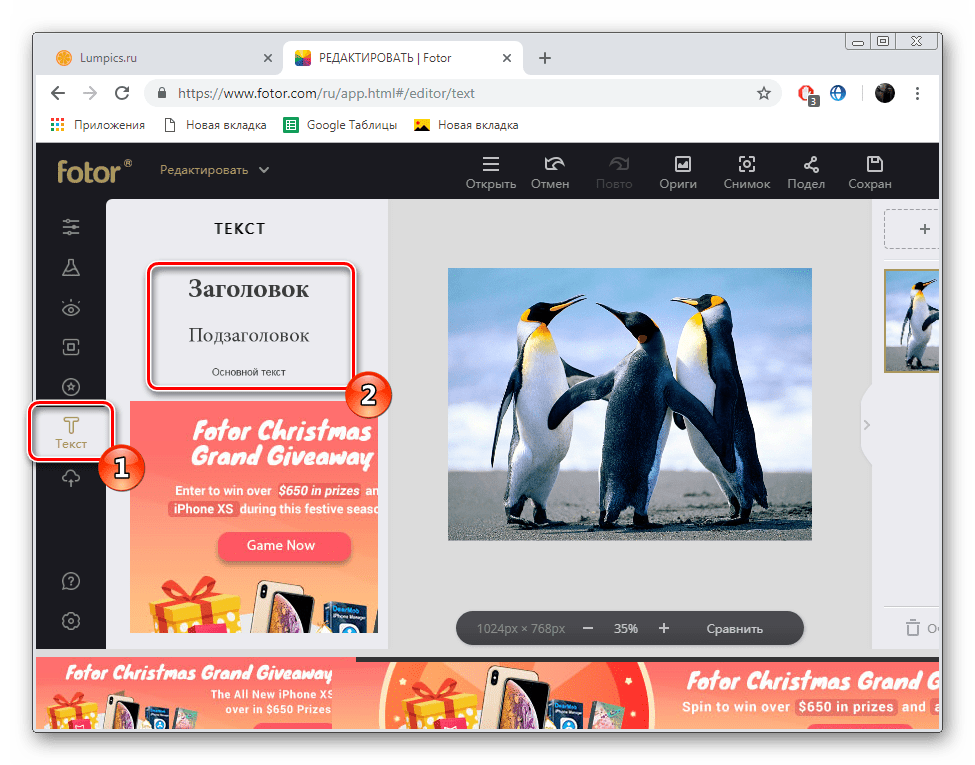The image size is (975, 765).
Task: Open the Basic adjustments sliders icon
Action: tap(71, 228)
